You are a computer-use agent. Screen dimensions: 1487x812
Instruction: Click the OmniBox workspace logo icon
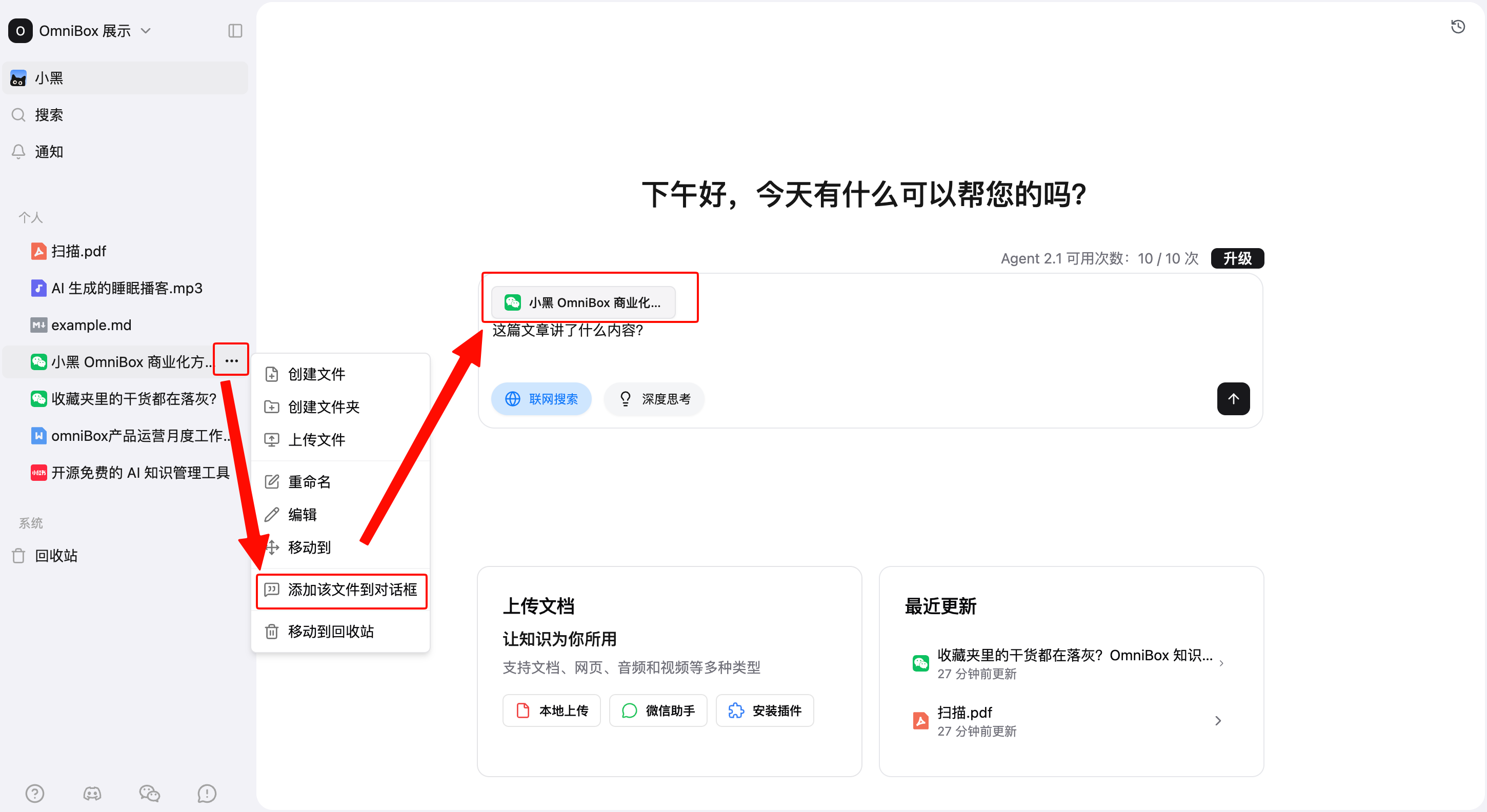pyautogui.click(x=20, y=31)
